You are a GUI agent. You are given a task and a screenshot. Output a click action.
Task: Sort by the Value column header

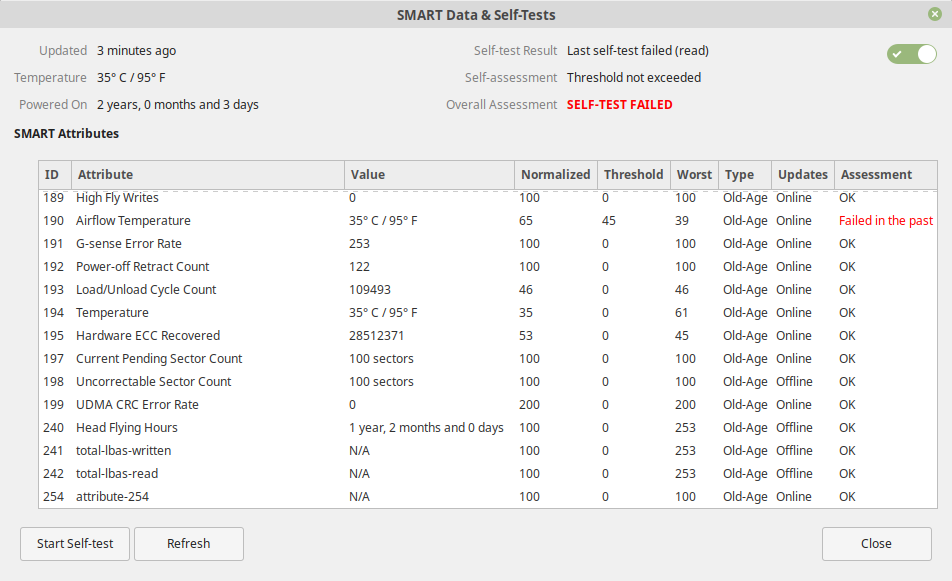pos(429,175)
